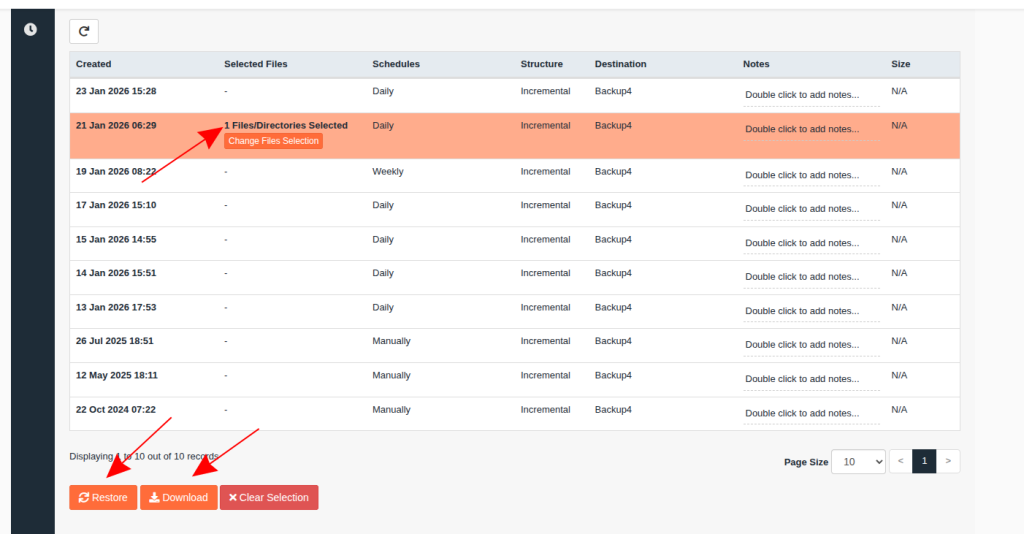The image size is (1024, 534).
Task: Clear the current backup selection
Action: pyautogui.click(x=269, y=497)
